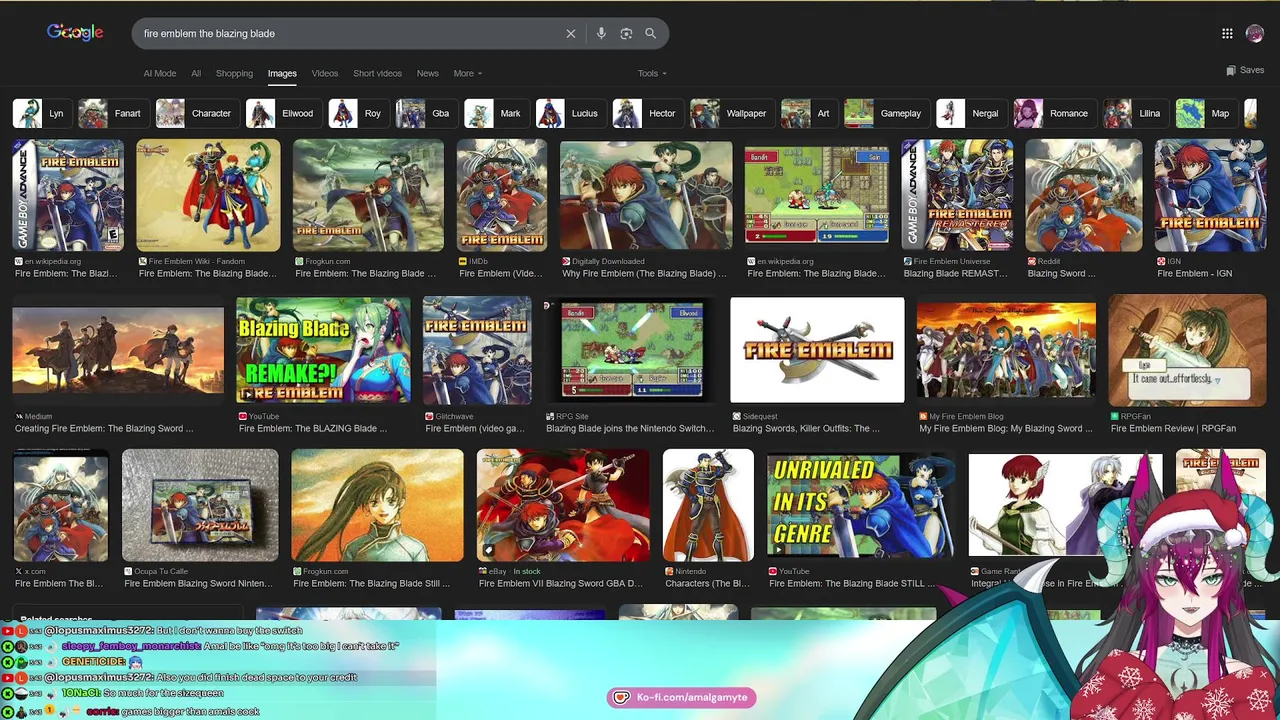Image resolution: width=1280 pixels, height=720 pixels.
Task: Open the Short videos tab
Action: click(377, 73)
